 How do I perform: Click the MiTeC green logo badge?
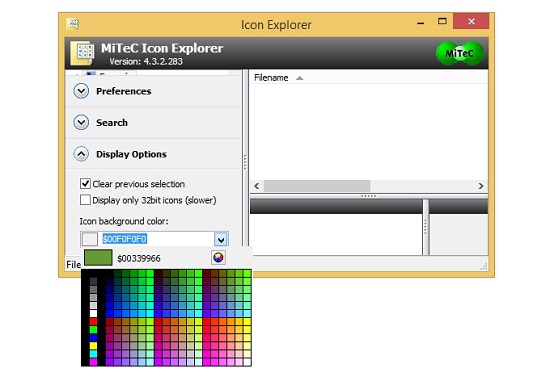click(x=460, y=53)
